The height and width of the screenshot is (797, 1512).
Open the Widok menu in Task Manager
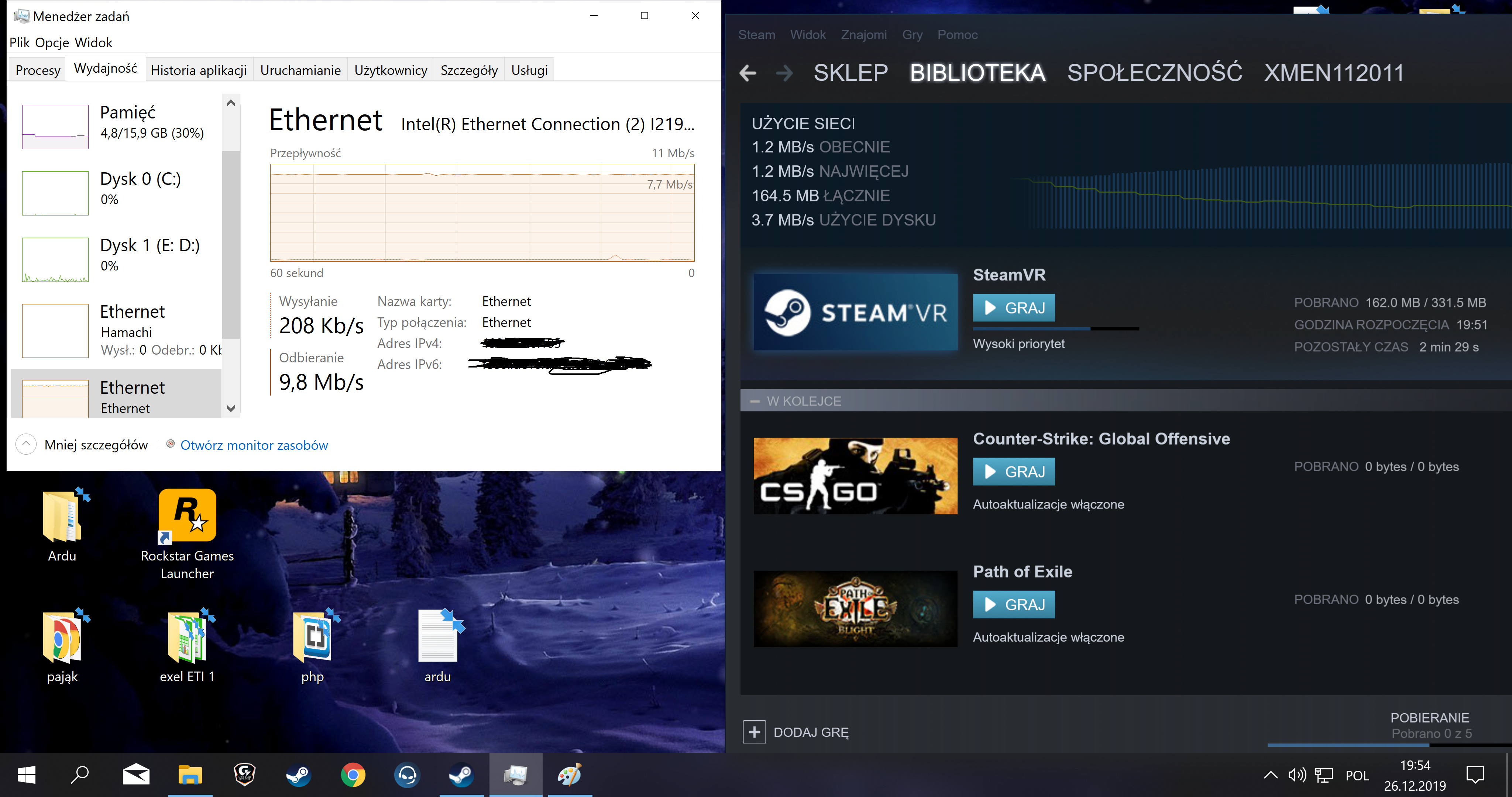coord(93,42)
